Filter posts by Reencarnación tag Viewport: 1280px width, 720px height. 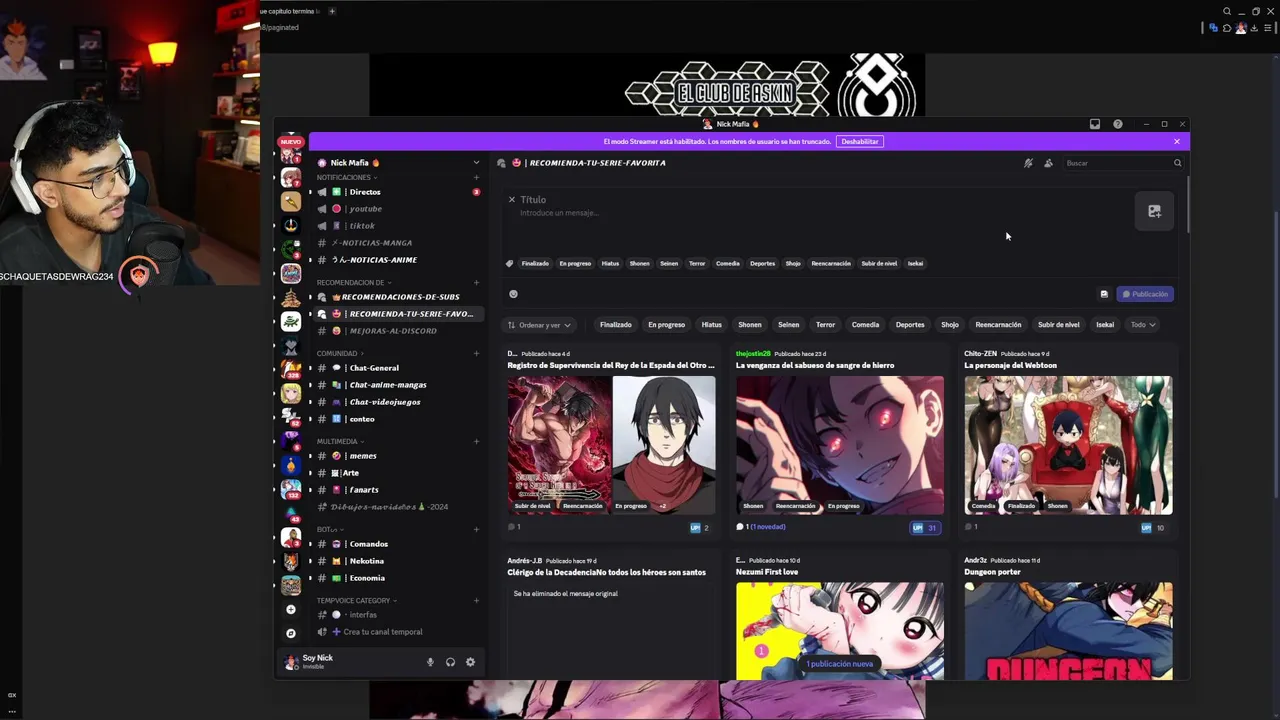point(998,325)
